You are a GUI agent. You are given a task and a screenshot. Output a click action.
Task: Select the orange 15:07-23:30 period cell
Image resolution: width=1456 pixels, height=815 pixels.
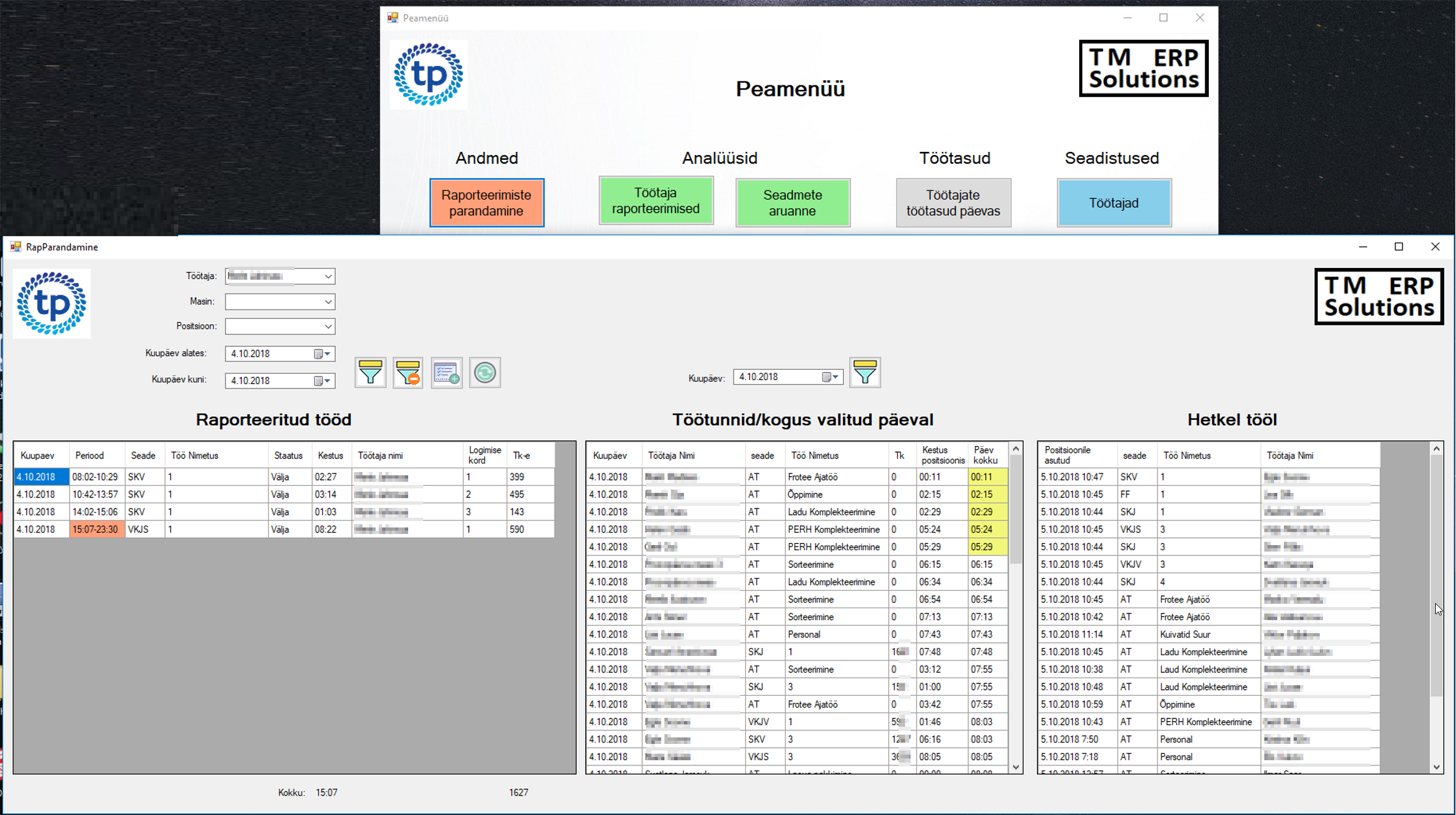(96, 529)
